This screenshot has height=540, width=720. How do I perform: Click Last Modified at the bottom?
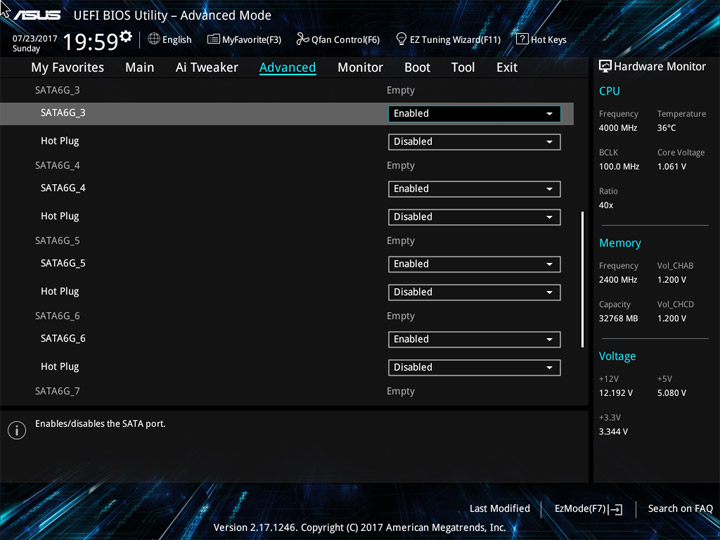coord(500,509)
